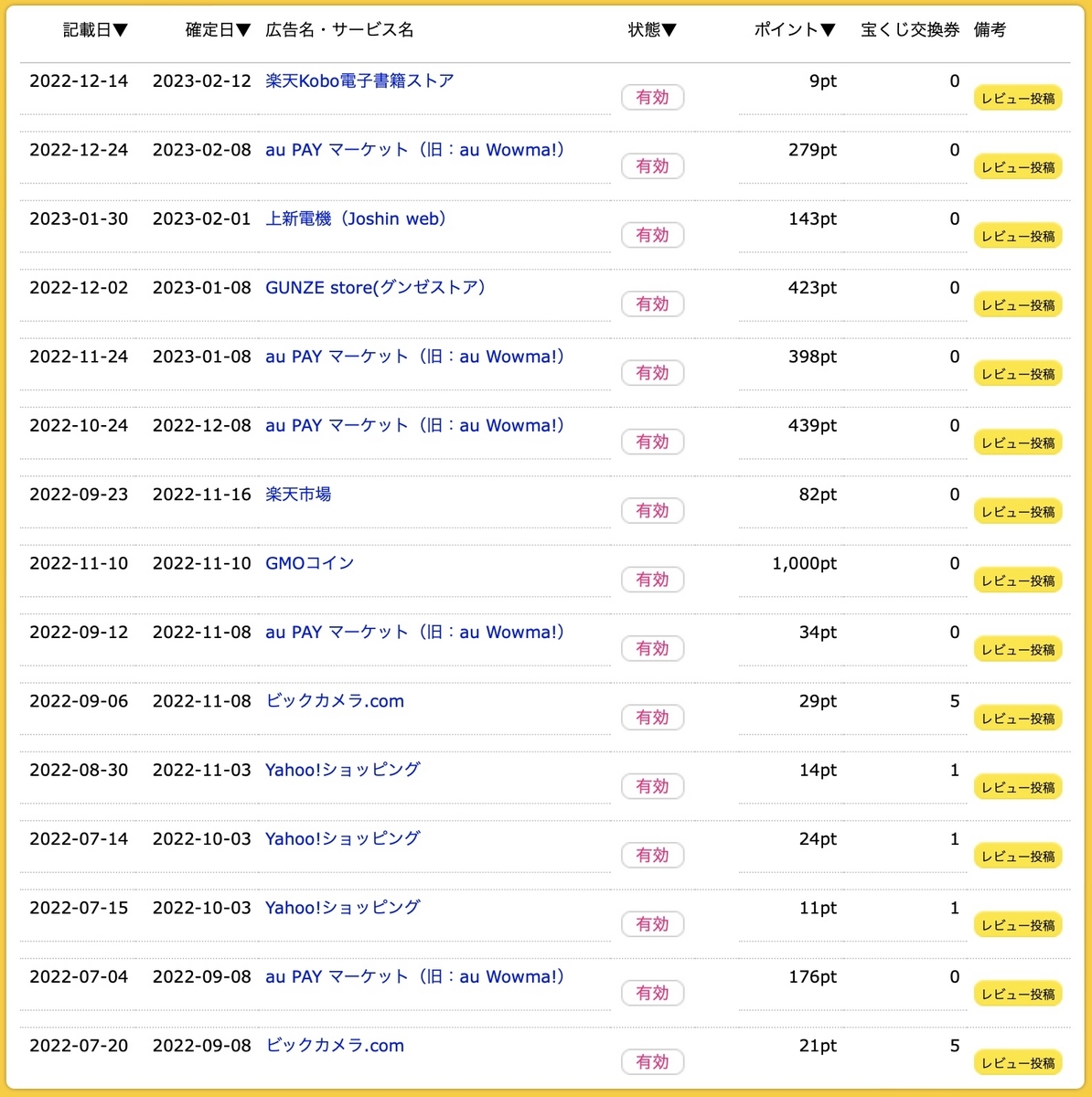Click レビュー投稿 for the 29pt ビックカメラ row

tap(1018, 719)
